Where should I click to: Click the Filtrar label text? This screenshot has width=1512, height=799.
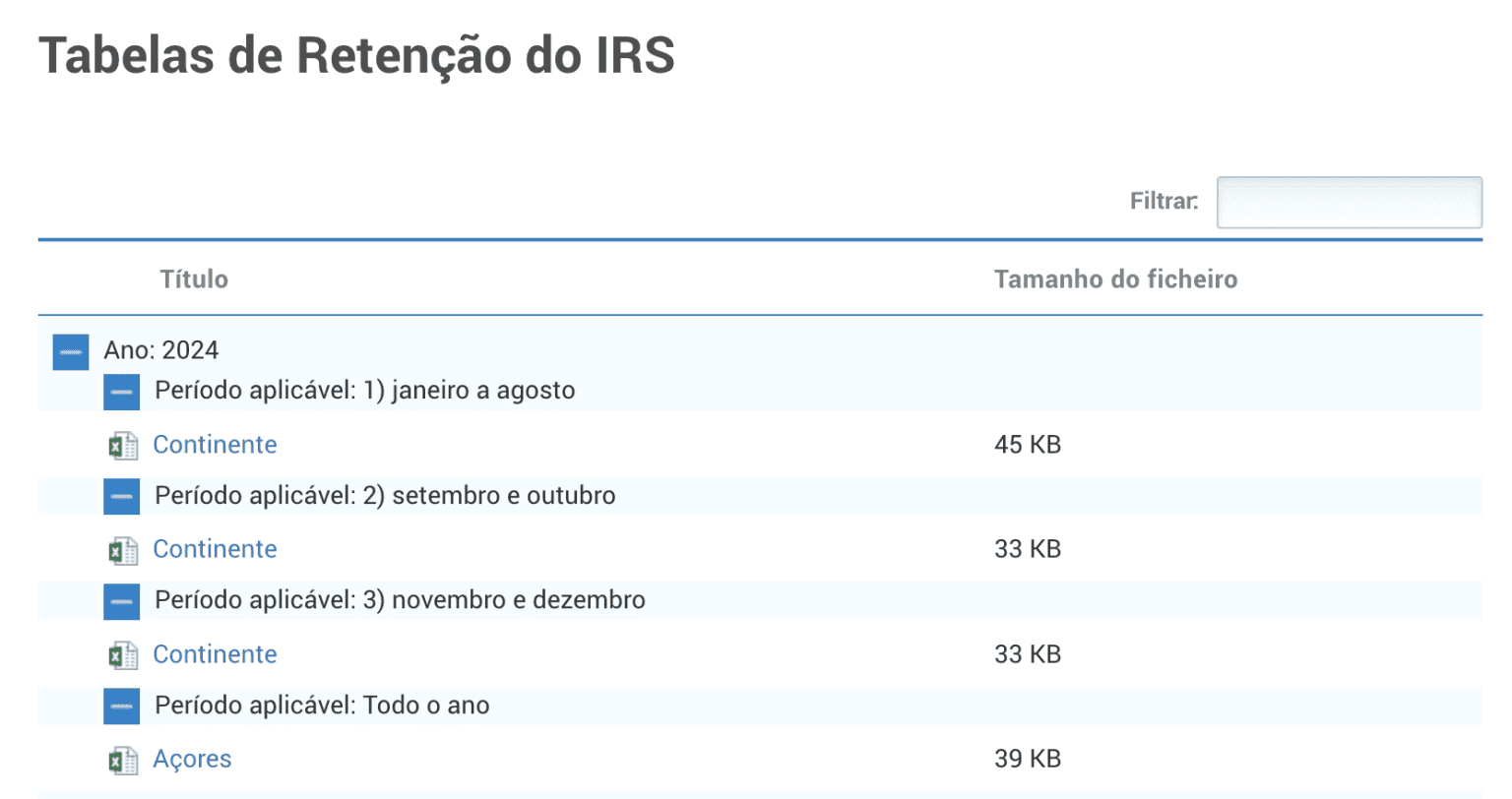tap(1165, 202)
